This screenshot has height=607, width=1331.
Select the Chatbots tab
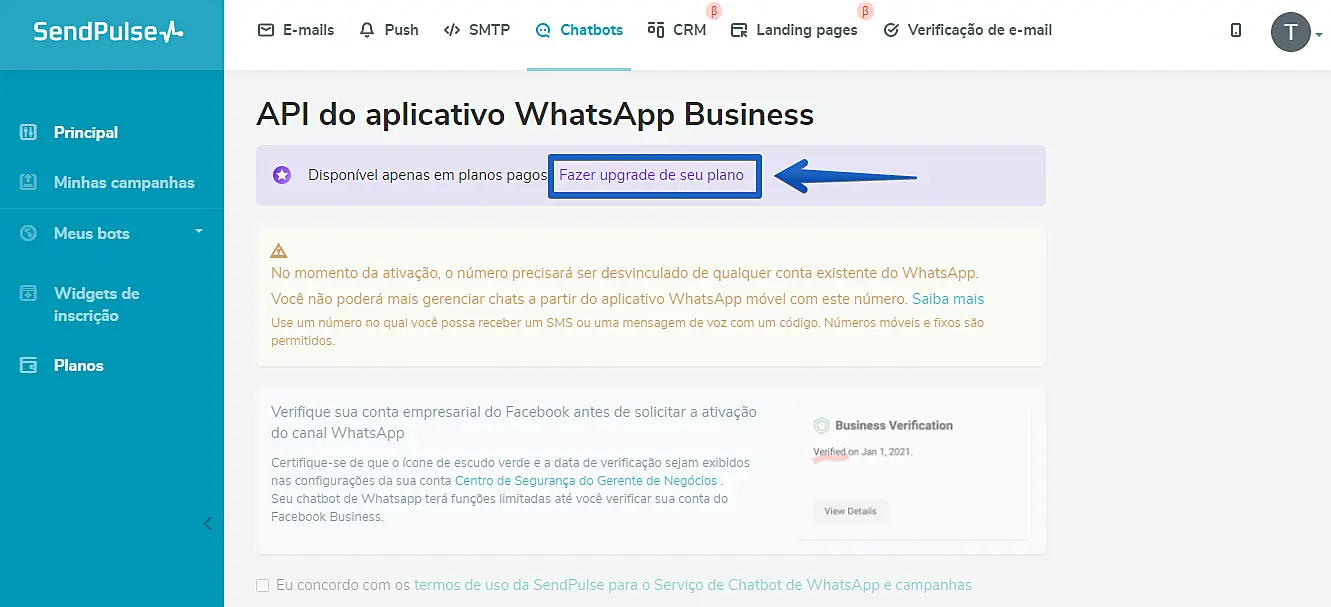click(x=579, y=30)
